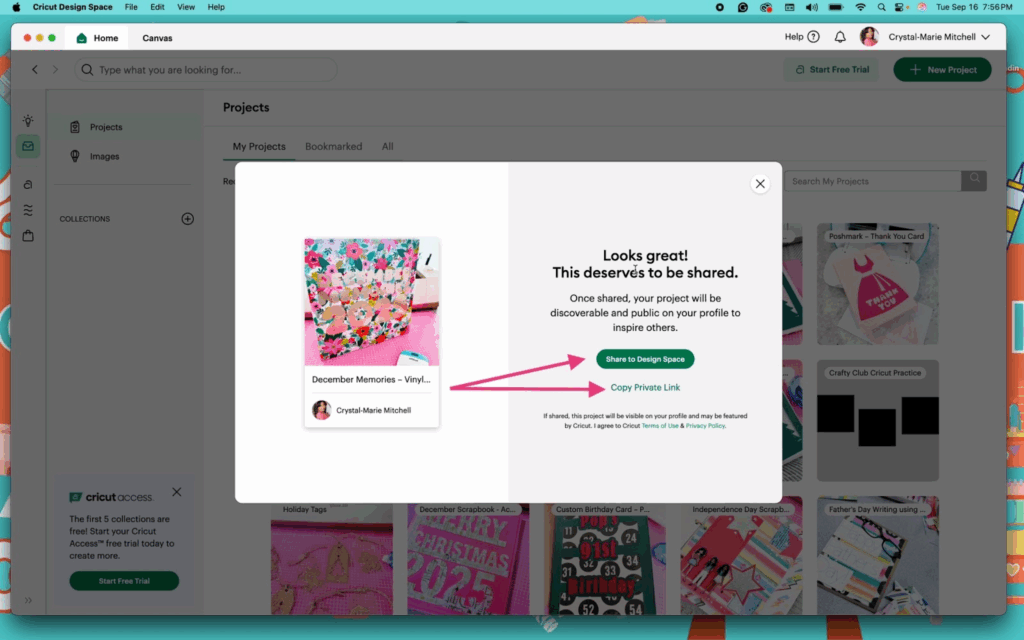Open the Terms of Use link
The image size is (1024, 640).
[660, 426]
